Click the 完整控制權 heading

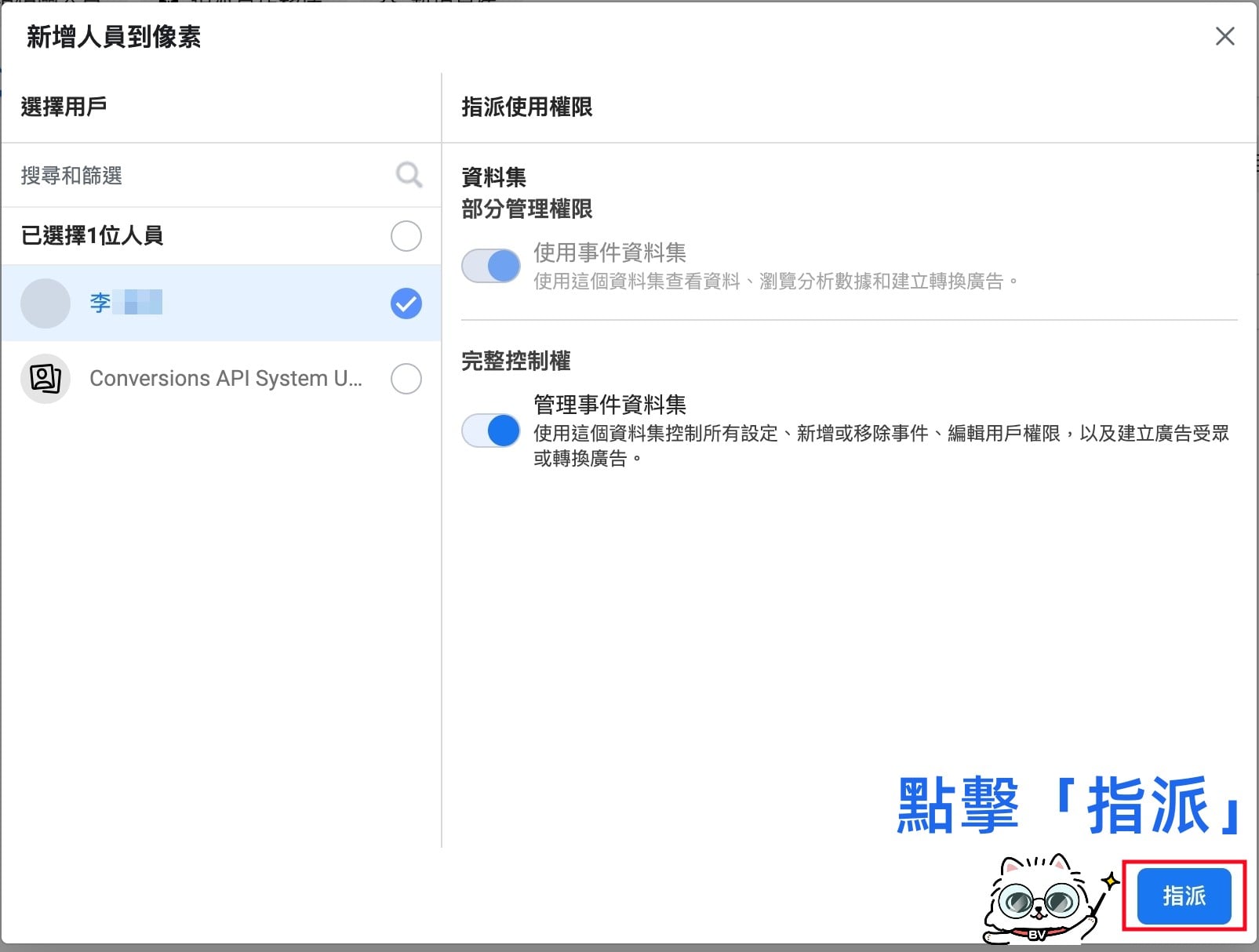pos(516,361)
